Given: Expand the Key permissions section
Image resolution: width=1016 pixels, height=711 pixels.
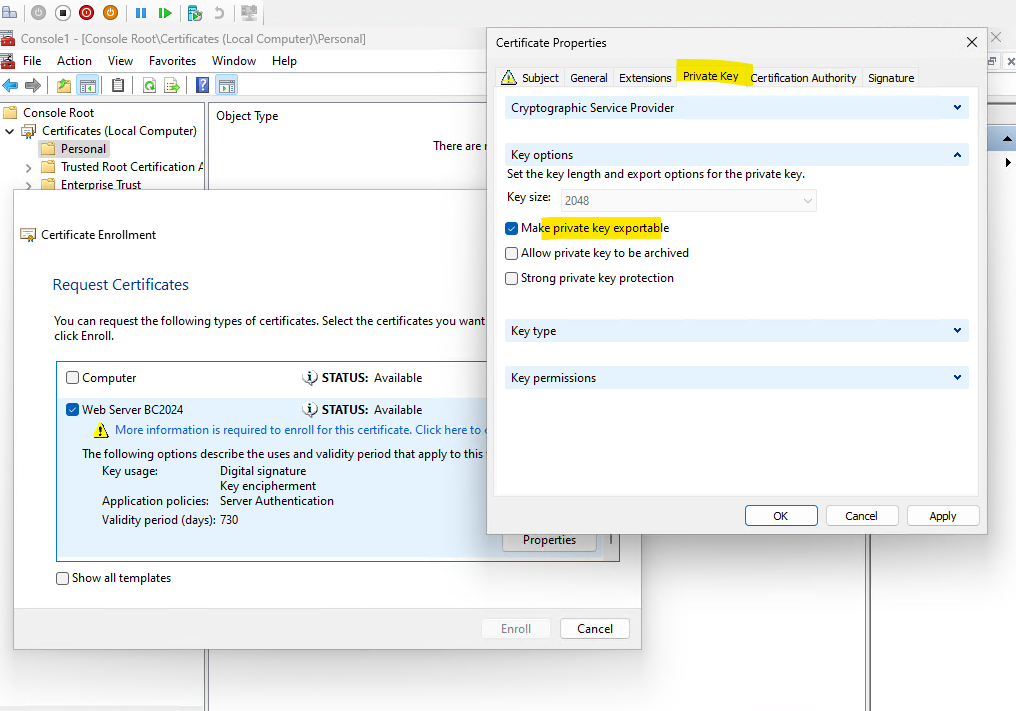Looking at the screenshot, I should click(x=957, y=377).
